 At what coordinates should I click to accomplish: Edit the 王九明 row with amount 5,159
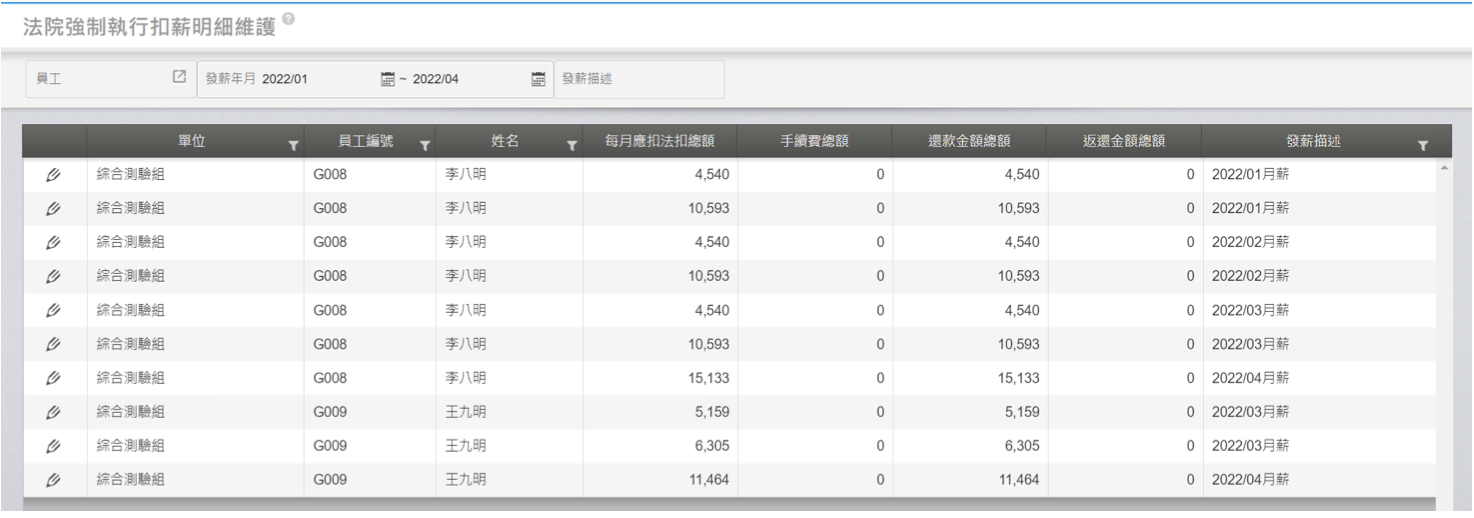click(x=53, y=411)
